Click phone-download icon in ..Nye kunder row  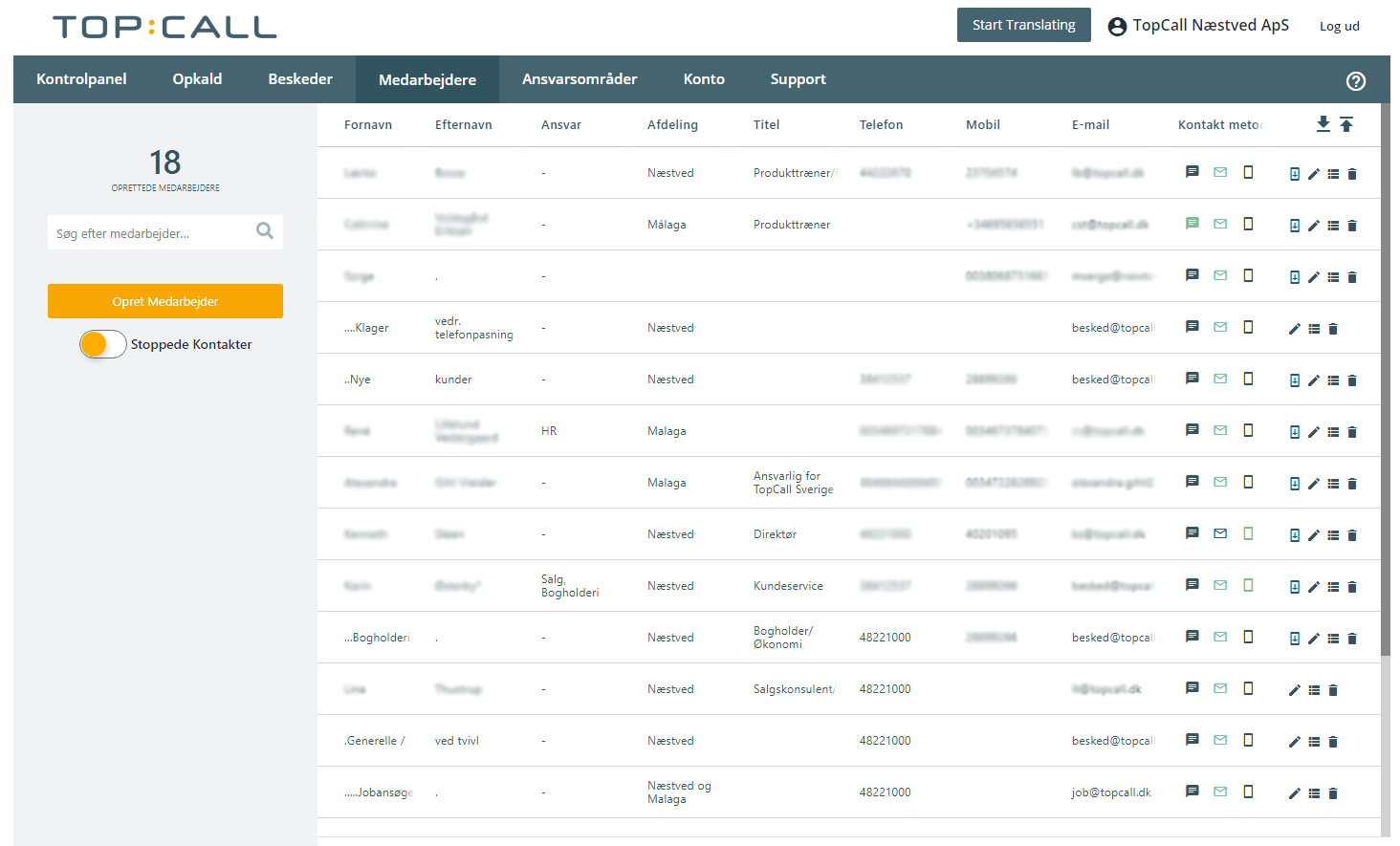1295,380
